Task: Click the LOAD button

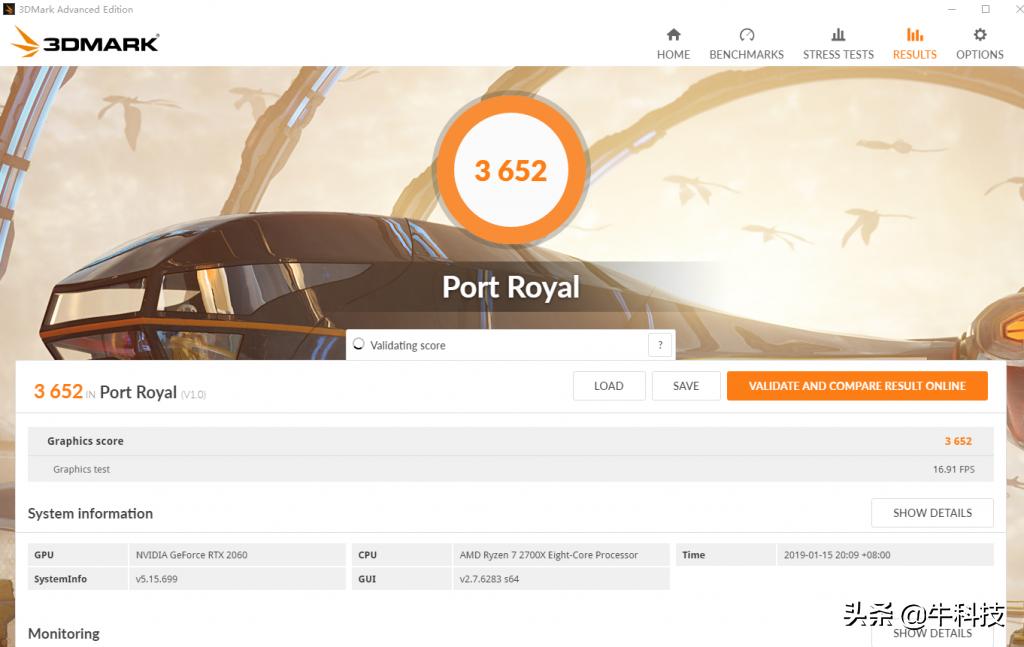Action: [x=609, y=386]
